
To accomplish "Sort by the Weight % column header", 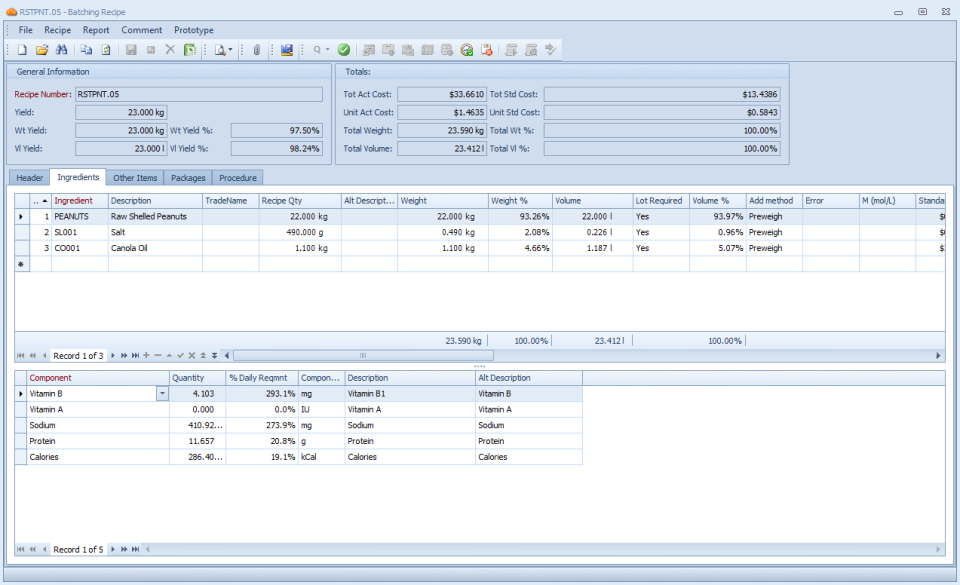I will pyautogui.click(x=519, y=201).
